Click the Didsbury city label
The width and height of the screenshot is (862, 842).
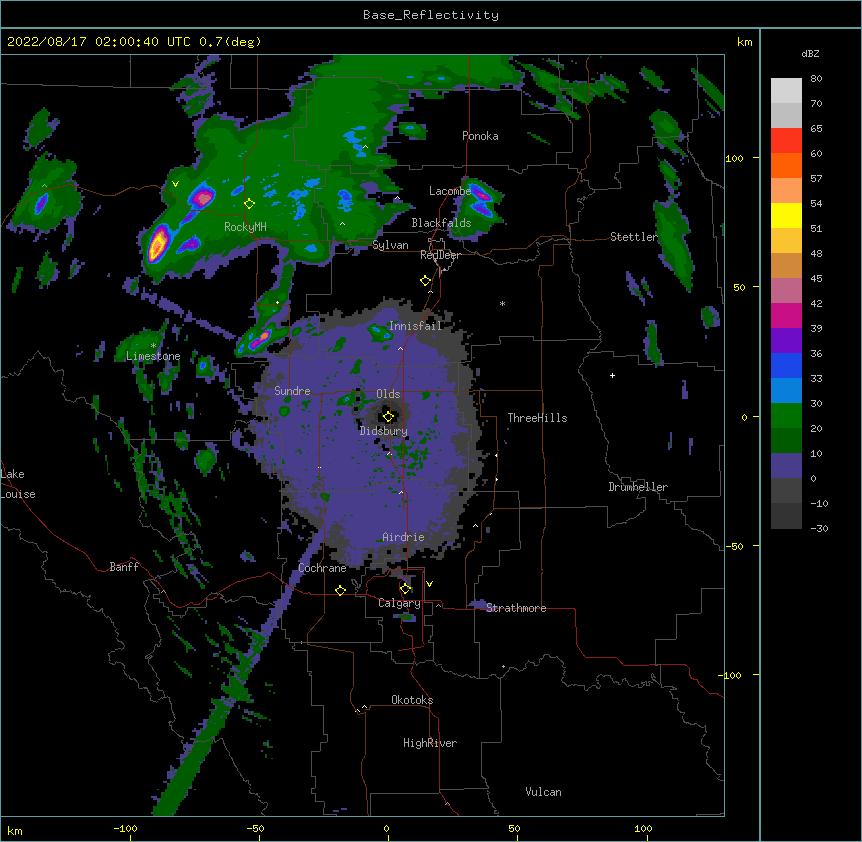(x=383, y=431)
